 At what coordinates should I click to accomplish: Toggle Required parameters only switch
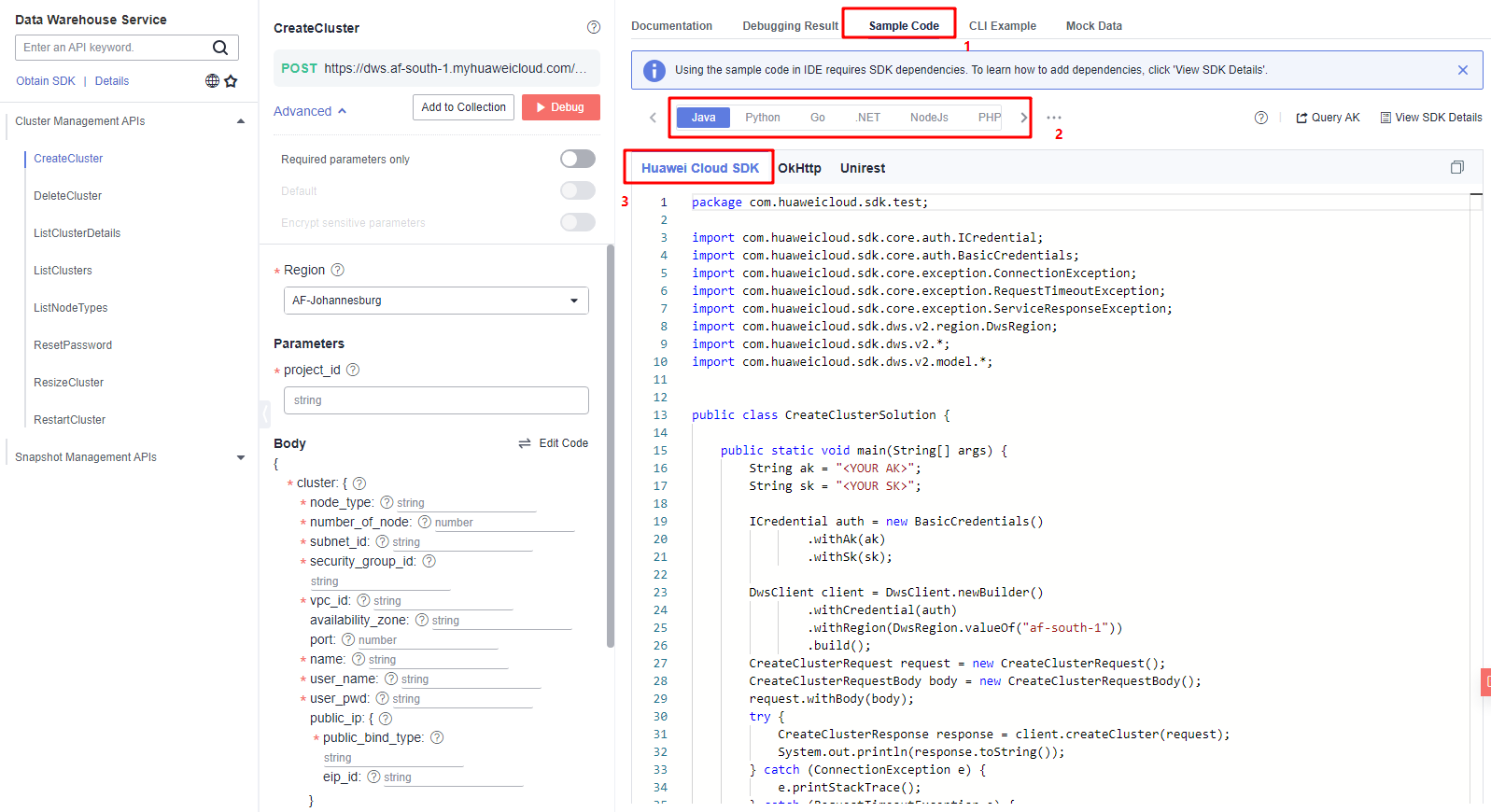point(578,159)
